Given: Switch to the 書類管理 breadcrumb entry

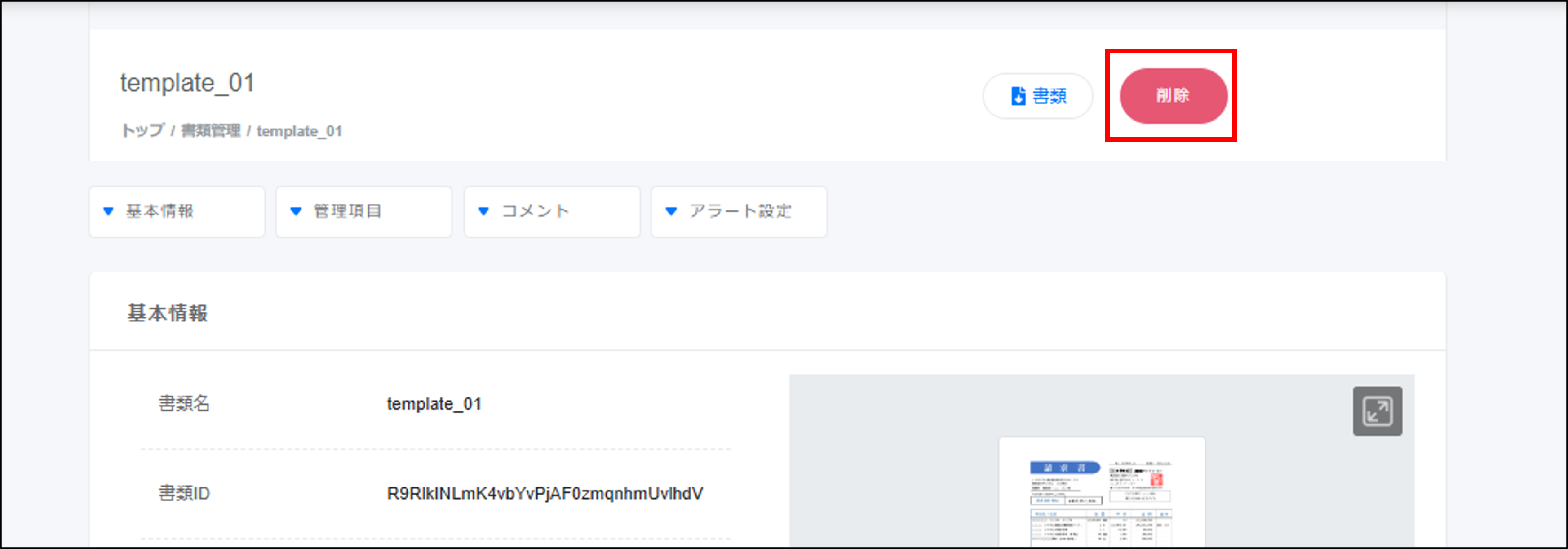Looking at the screenshot, I should click(211, 130).
